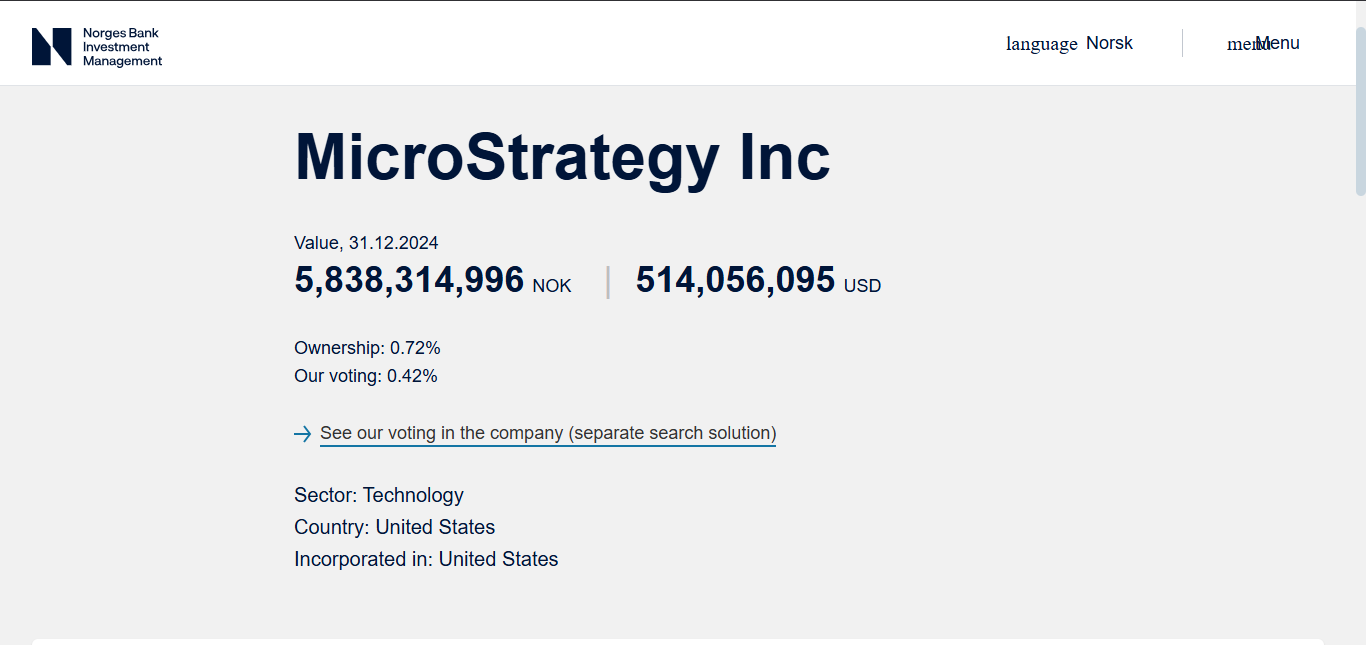
Task: Click the 'Ownership: 0.72%' text
Action: coord(367,348)
